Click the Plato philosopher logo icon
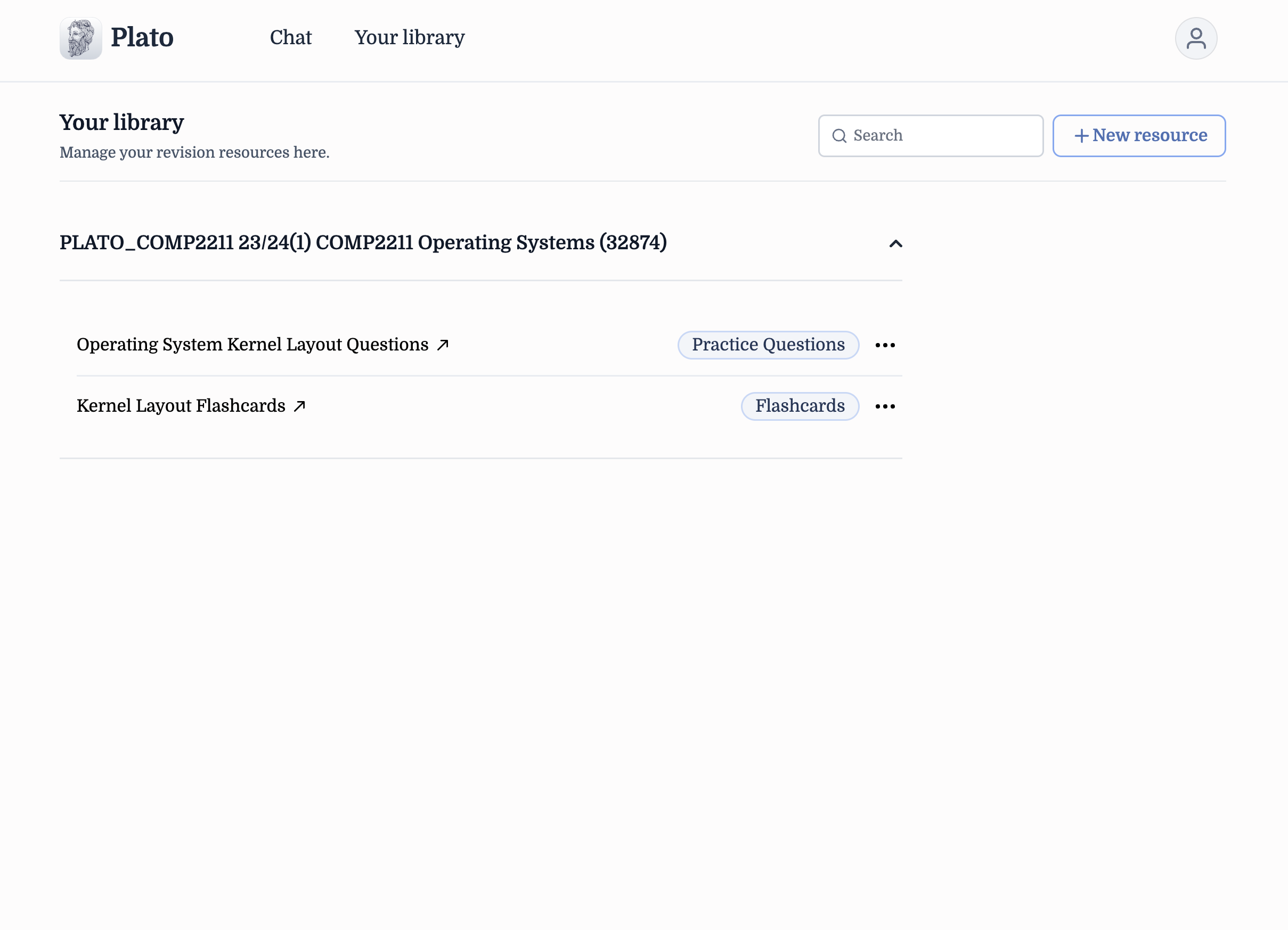The height and width of the screenshot is (930, 1288). [x=80, y=38]
